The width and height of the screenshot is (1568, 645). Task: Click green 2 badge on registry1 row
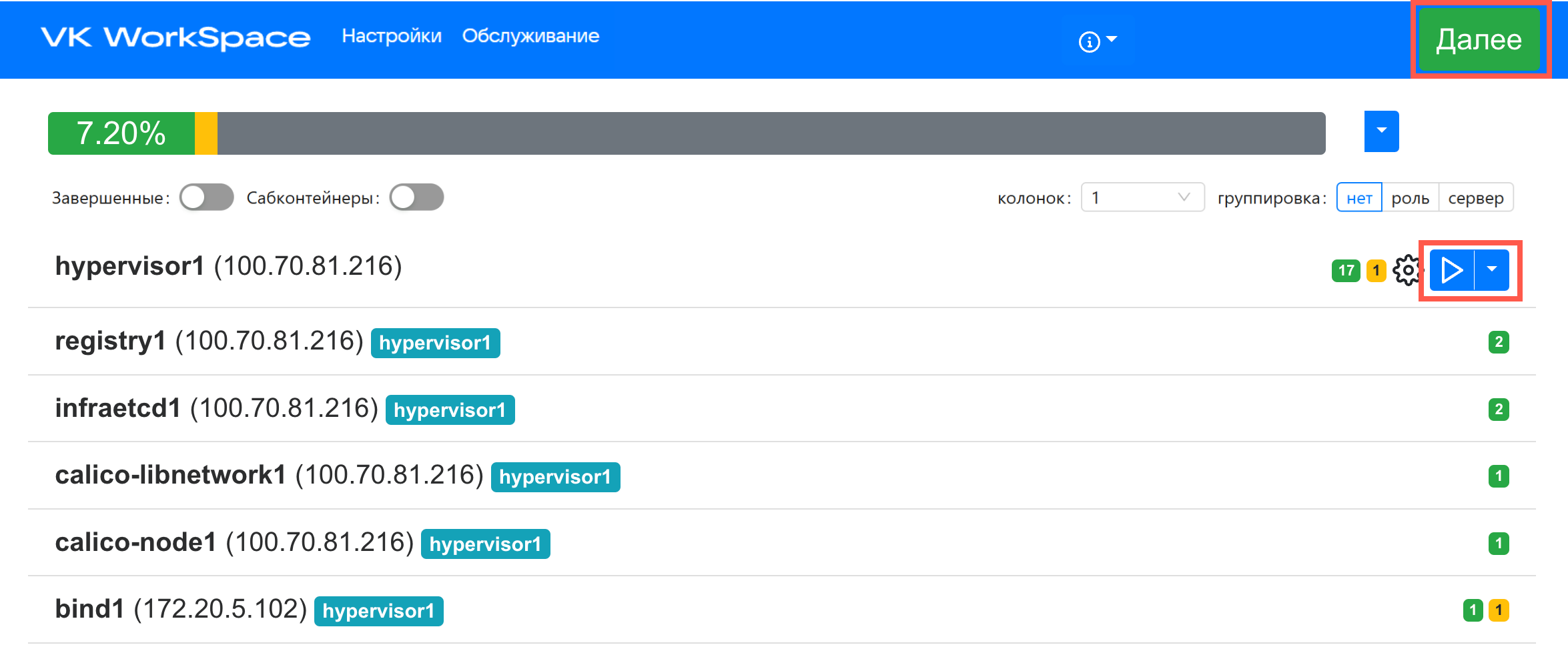1499,342
